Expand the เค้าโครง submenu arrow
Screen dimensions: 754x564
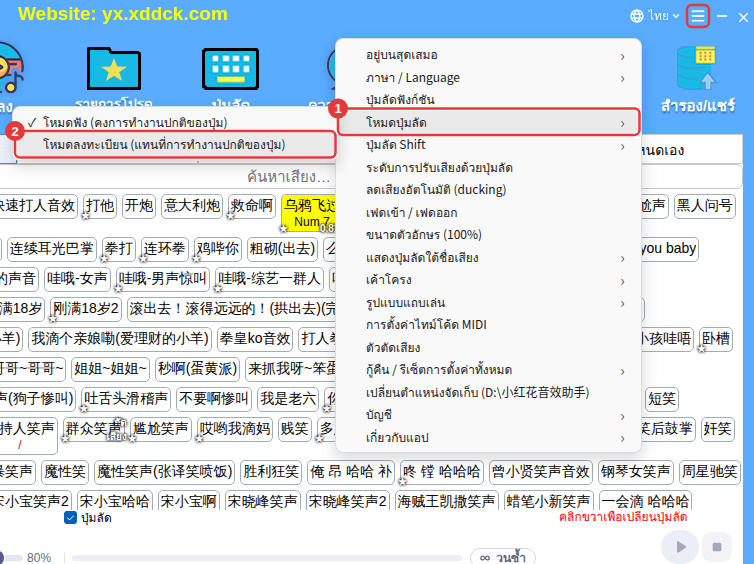click(622, 281)
